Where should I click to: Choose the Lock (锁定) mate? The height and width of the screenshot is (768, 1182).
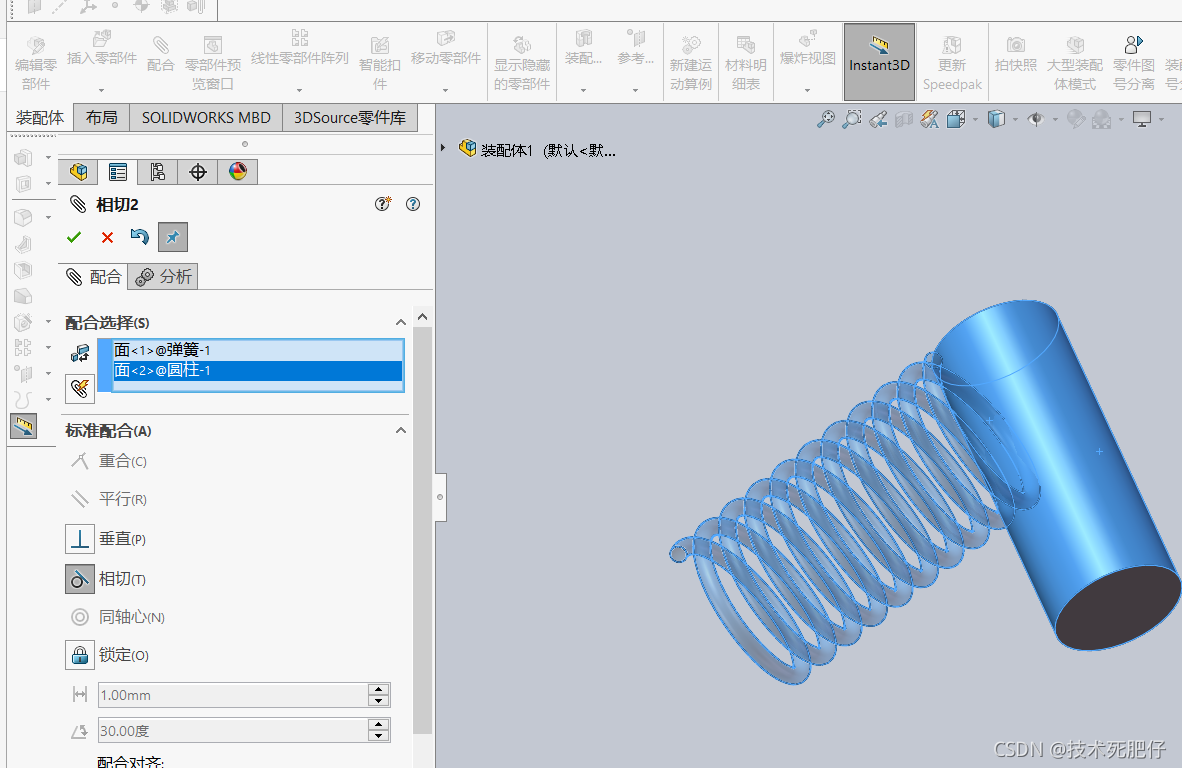coord(79,655)
